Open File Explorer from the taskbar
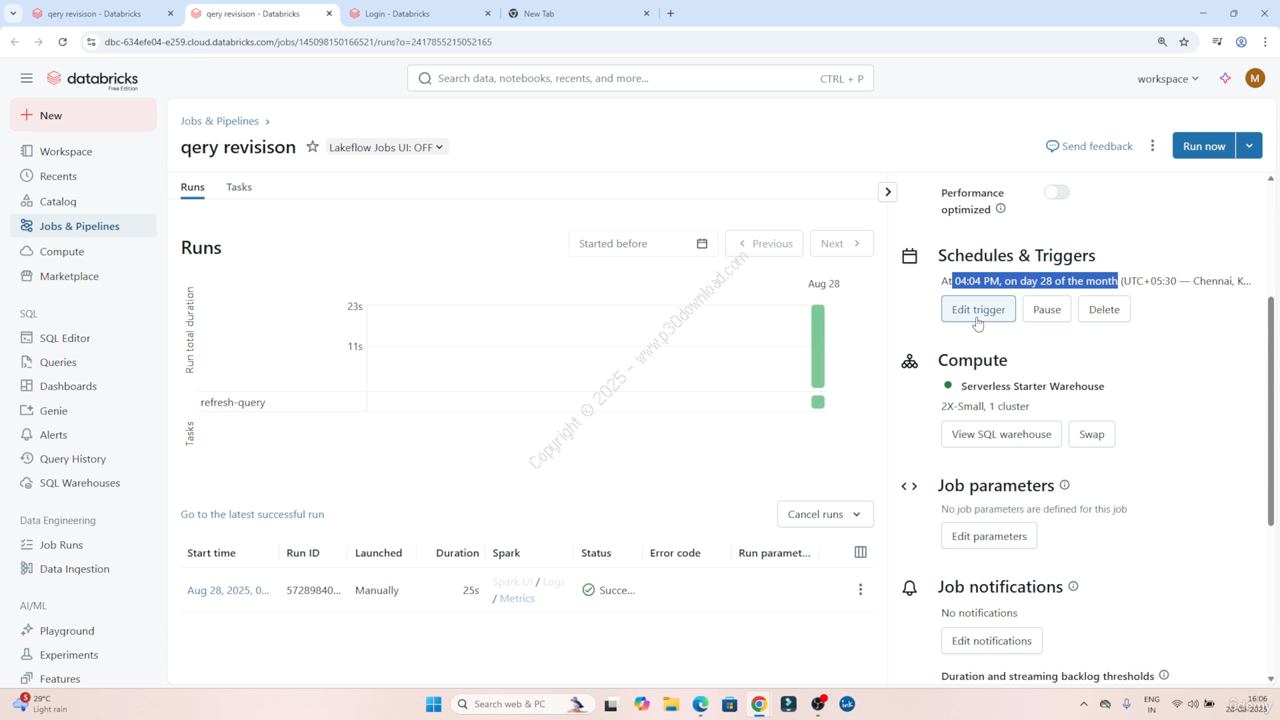 (x=671, y=705)
